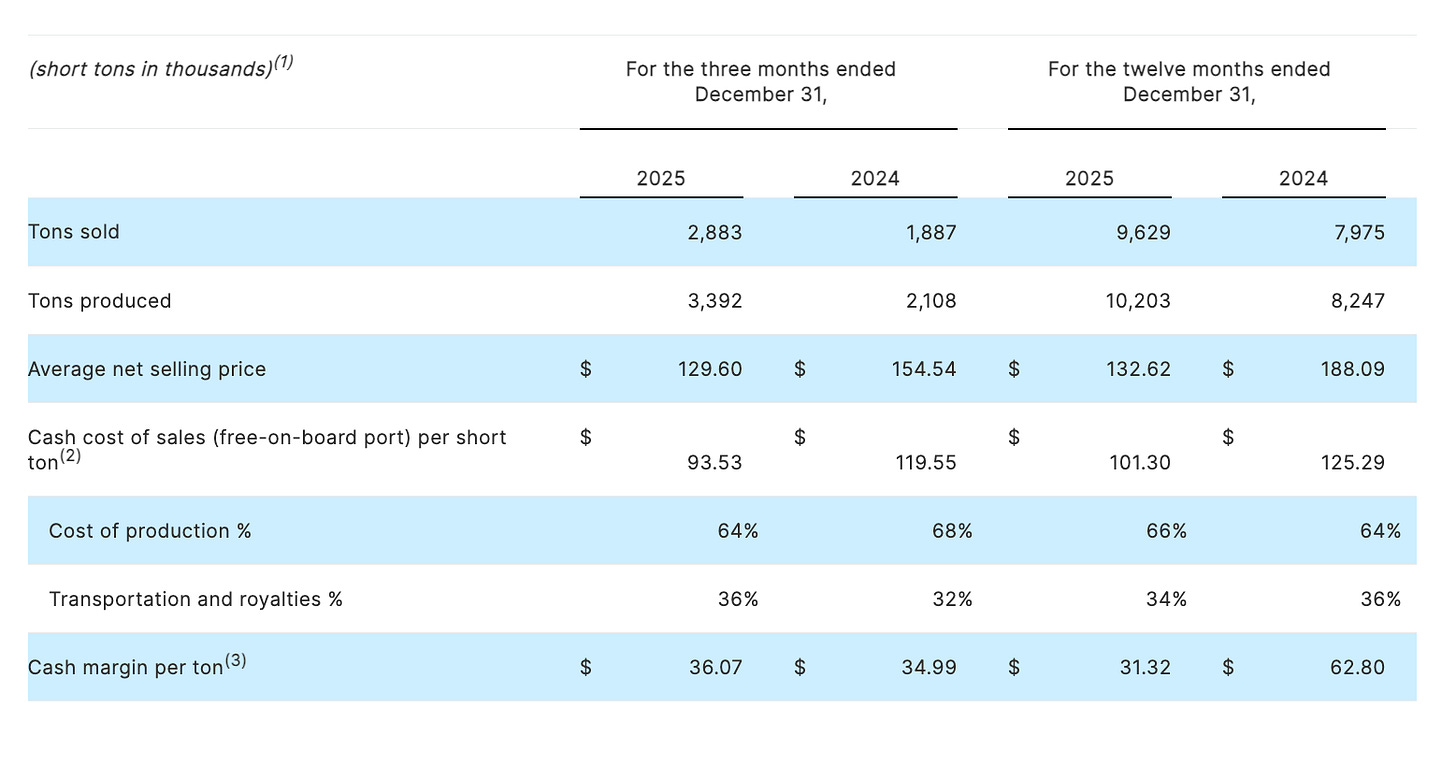Select the 62.80 cash margin value
Viewport: 1456px width, 765px height.
point(1358,667)
